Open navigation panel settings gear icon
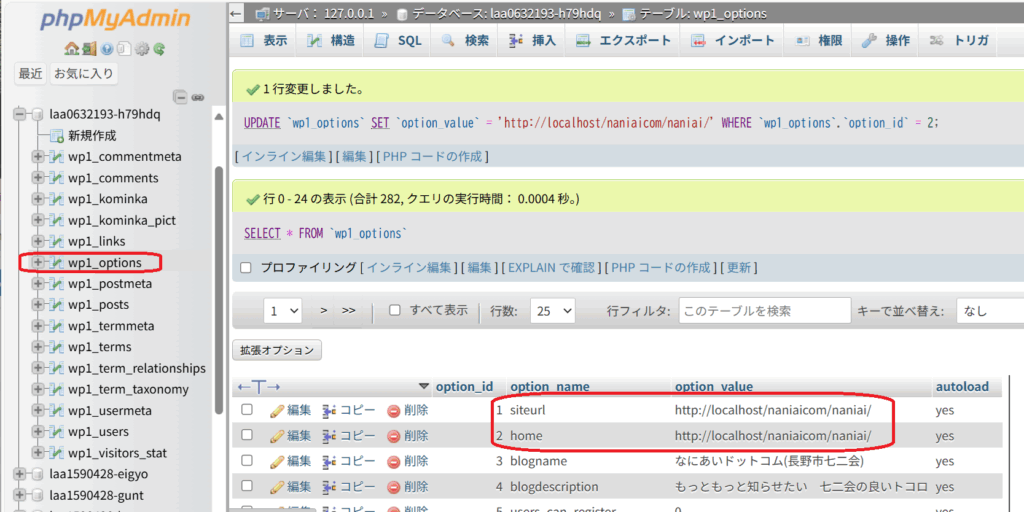Screen dimensions: 1024x512 tap(142, 48)
